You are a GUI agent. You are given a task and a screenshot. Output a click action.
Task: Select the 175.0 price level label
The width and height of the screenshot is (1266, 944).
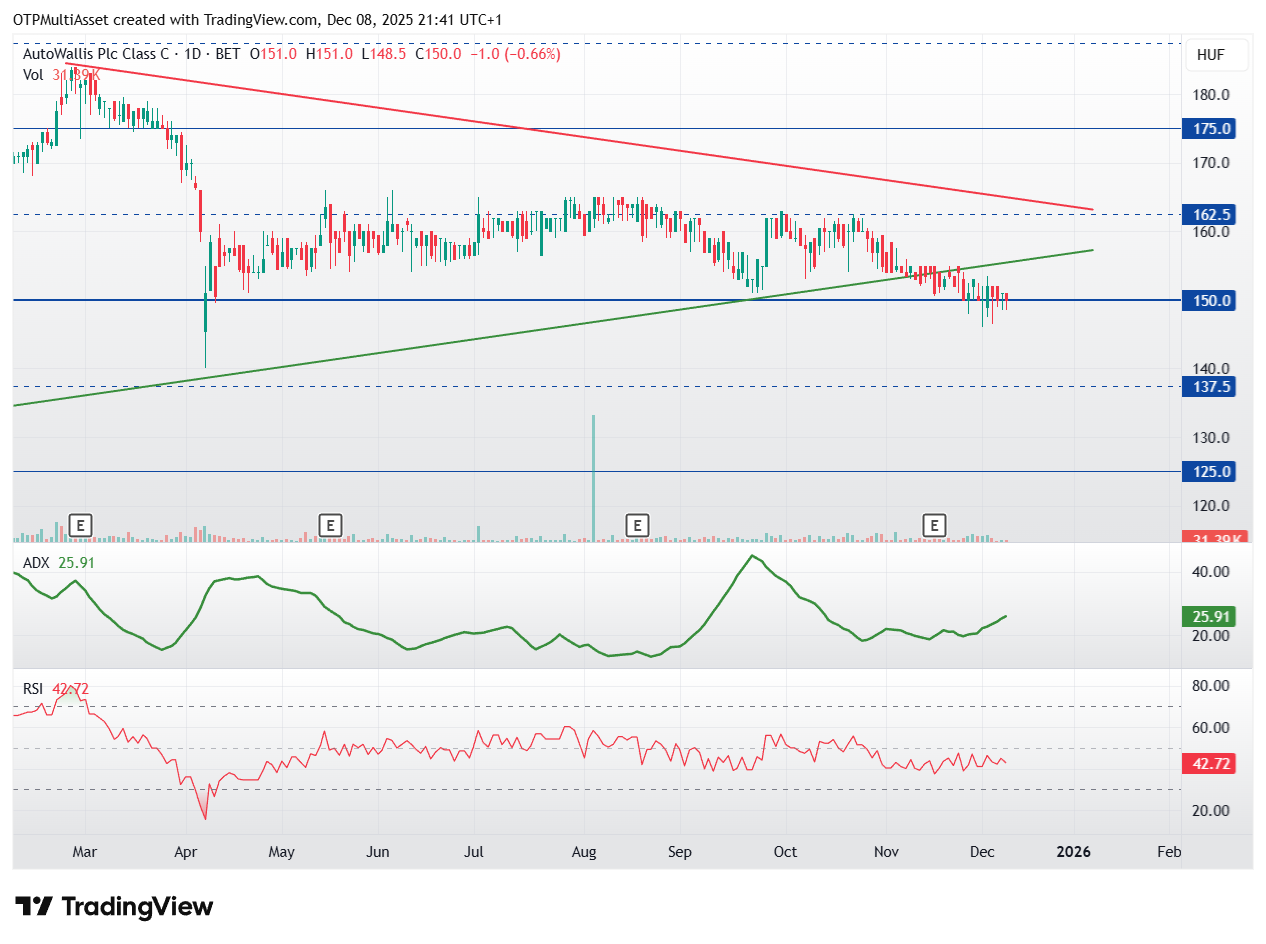tap(1207, 129)
